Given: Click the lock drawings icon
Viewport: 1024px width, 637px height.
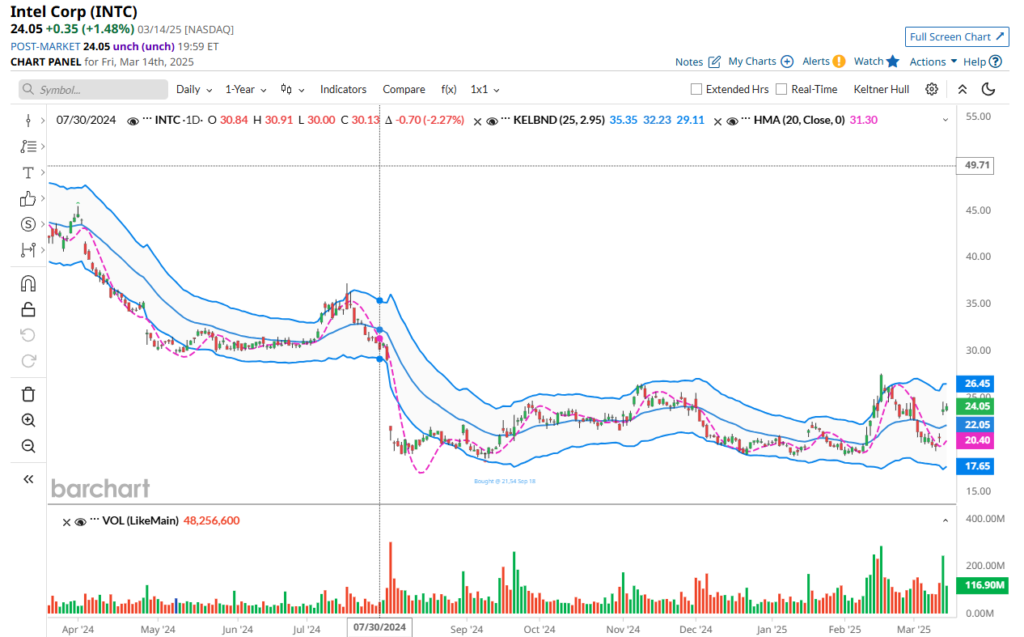Looking at the screenshot, I should pos(28,309).
